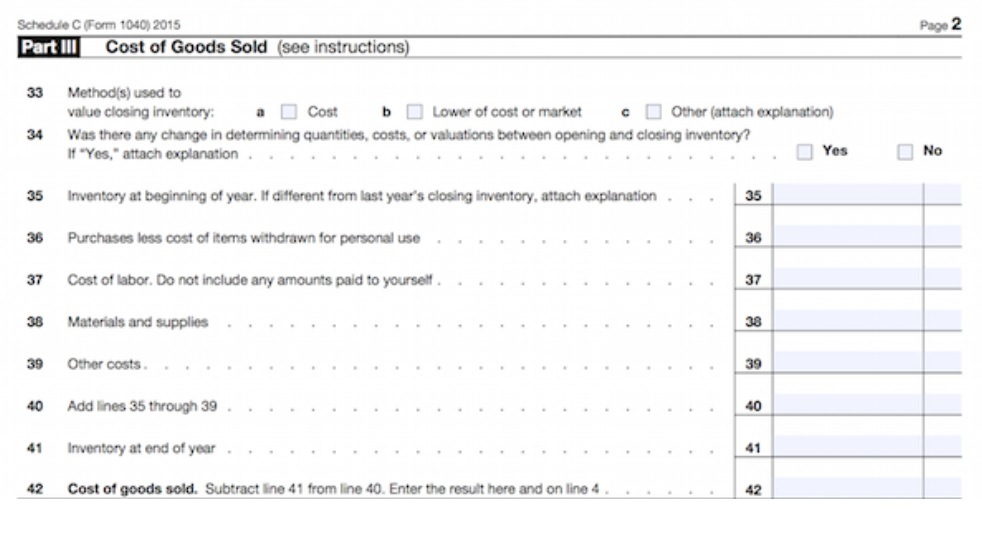982x541 pixels.
Task: Click the Part III section label
Action: coord(49,47)
